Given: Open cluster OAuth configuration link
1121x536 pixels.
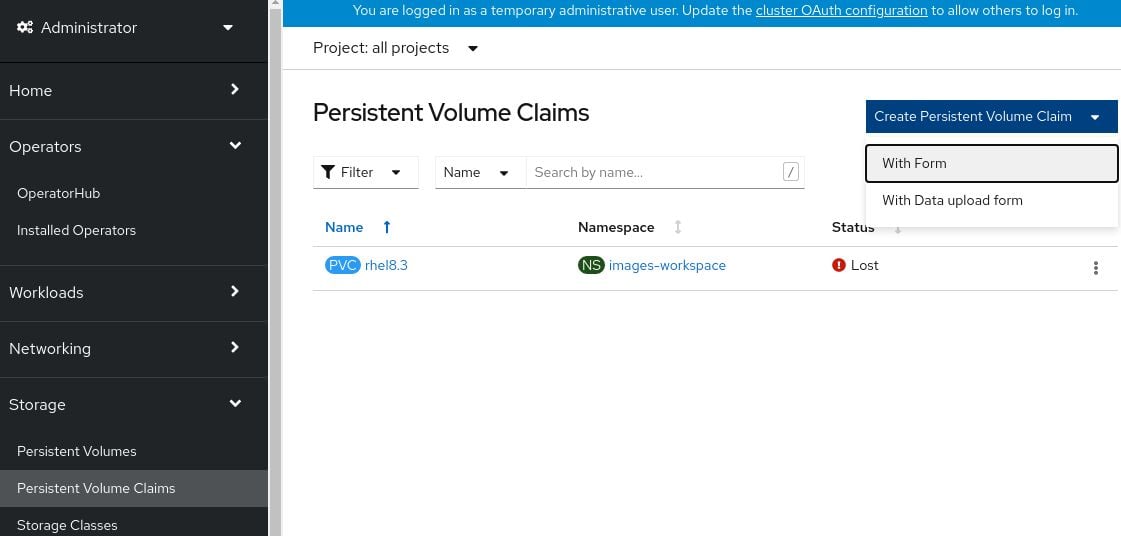Looking at the screenshot, I should [x=841, y=10].
